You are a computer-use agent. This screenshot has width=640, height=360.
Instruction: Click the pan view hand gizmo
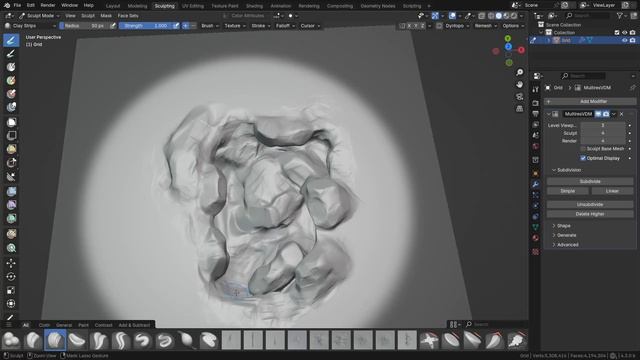[x=519, y=84]
